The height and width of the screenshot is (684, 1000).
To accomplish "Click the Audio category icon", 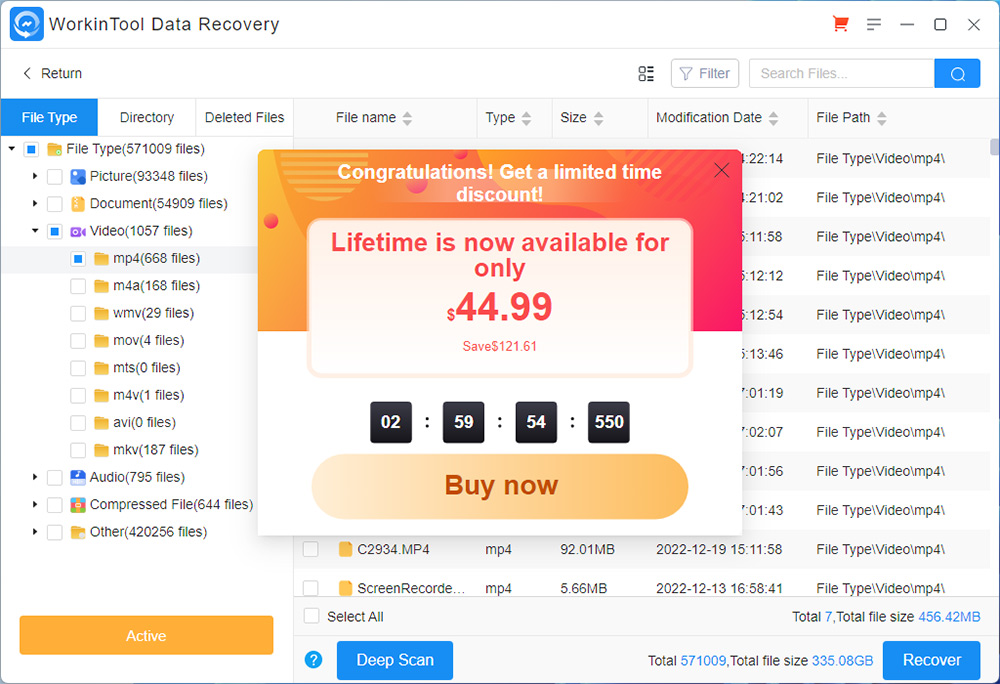I will (x=78, y=477).
